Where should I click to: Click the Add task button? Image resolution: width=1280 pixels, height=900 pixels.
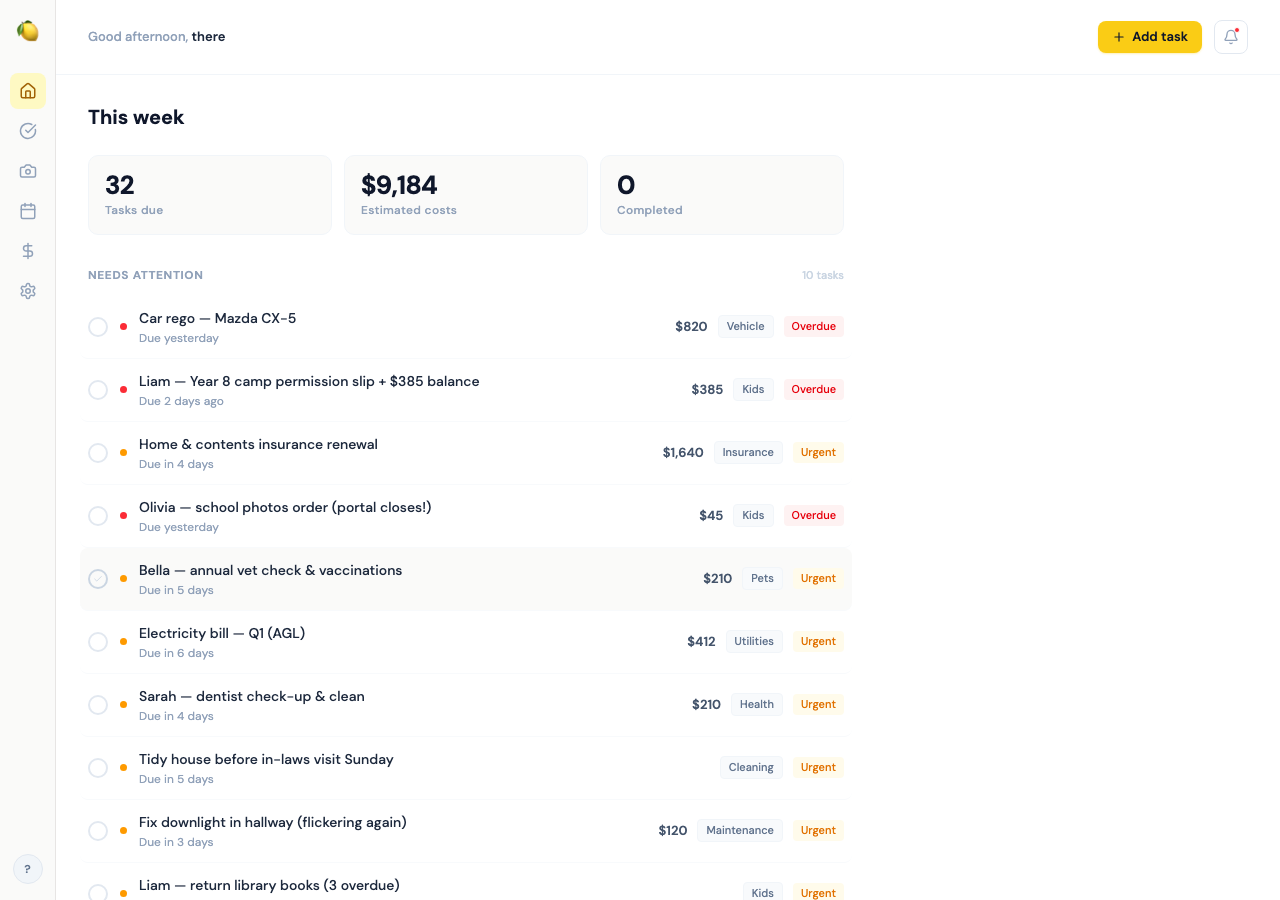click(x=1149, y=36)
